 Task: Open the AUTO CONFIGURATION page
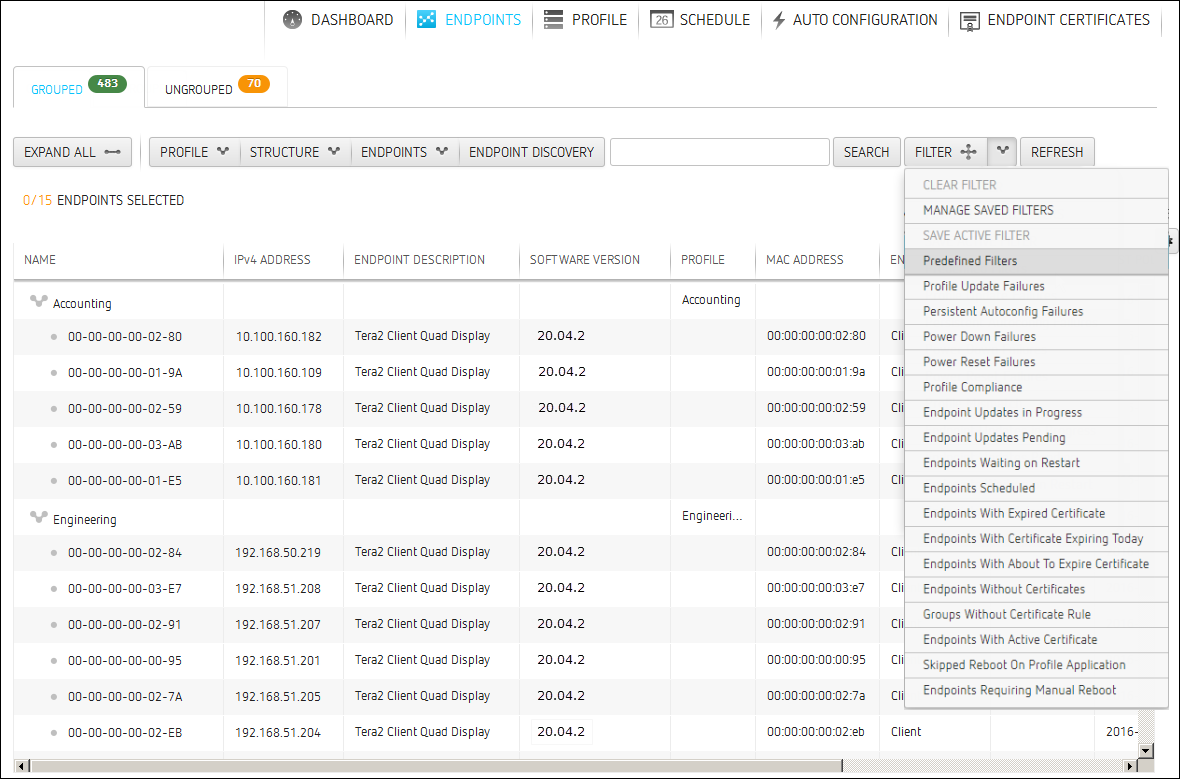[855, 20]
